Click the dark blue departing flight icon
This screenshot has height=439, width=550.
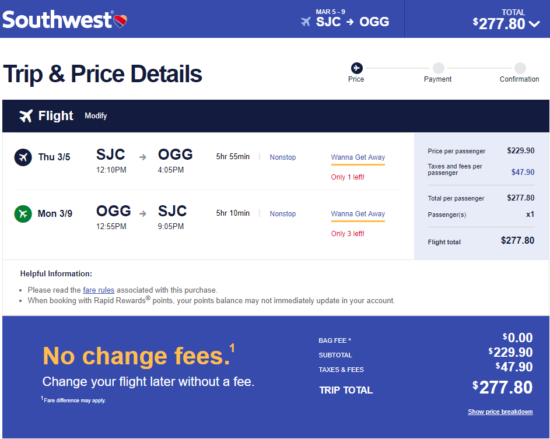pos(23,157)
